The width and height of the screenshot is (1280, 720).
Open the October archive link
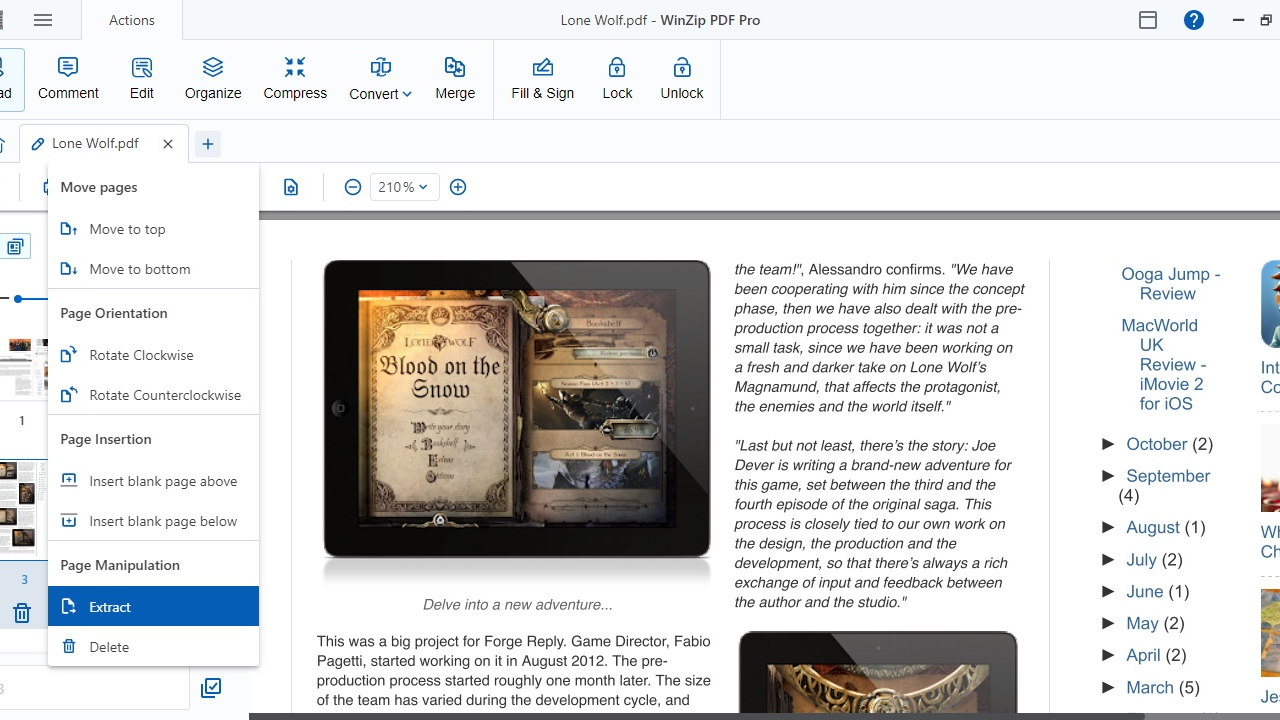1157,444
